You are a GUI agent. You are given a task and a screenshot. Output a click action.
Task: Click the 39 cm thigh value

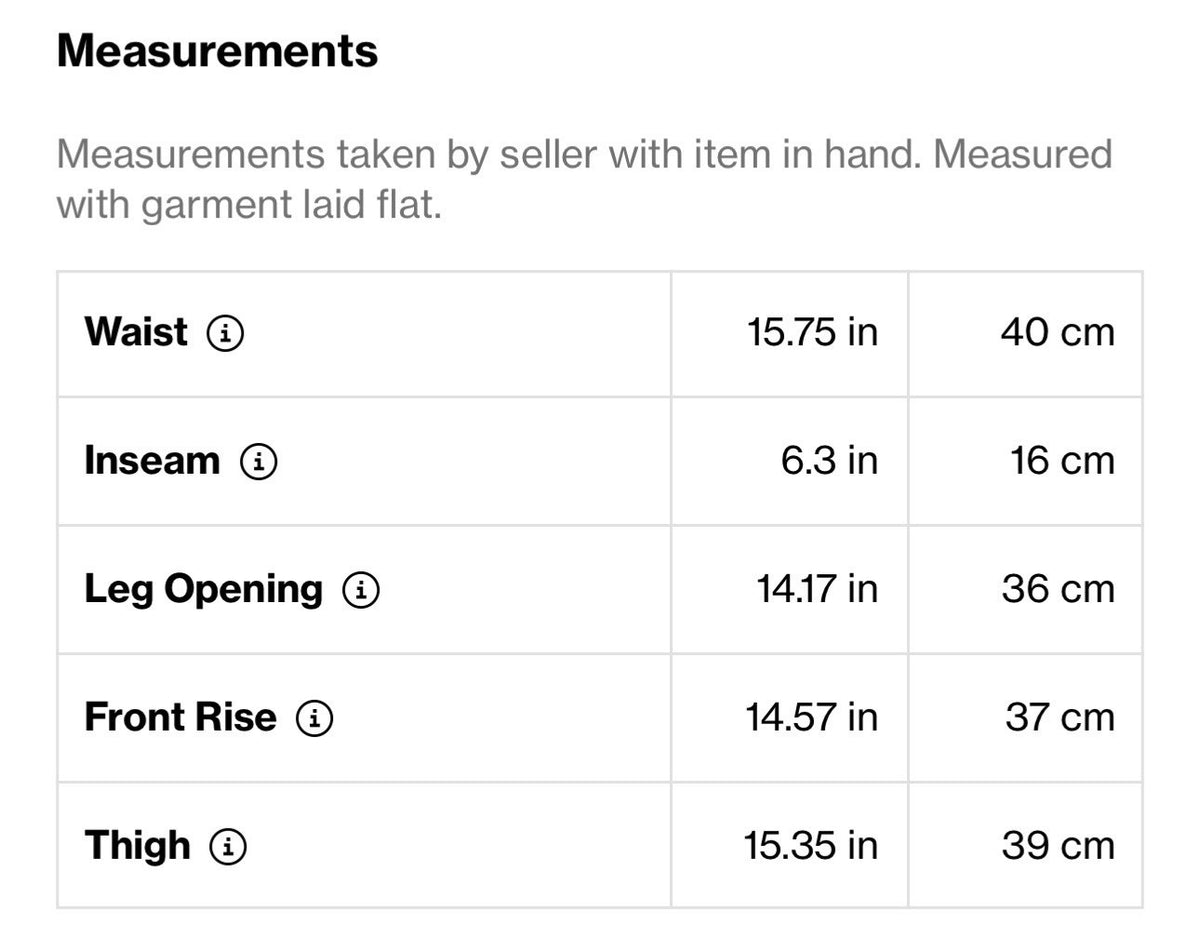1058,846
